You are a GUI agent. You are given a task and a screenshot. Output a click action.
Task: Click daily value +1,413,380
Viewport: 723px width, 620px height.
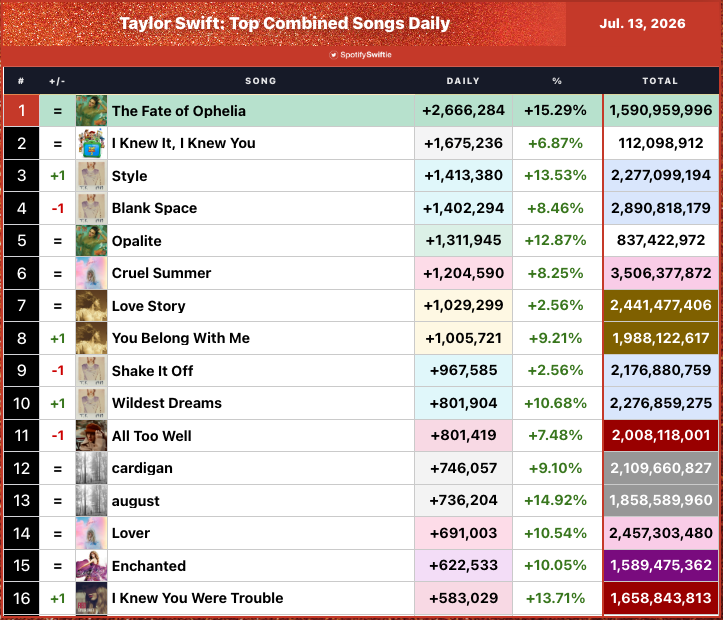tap(463, 176)
